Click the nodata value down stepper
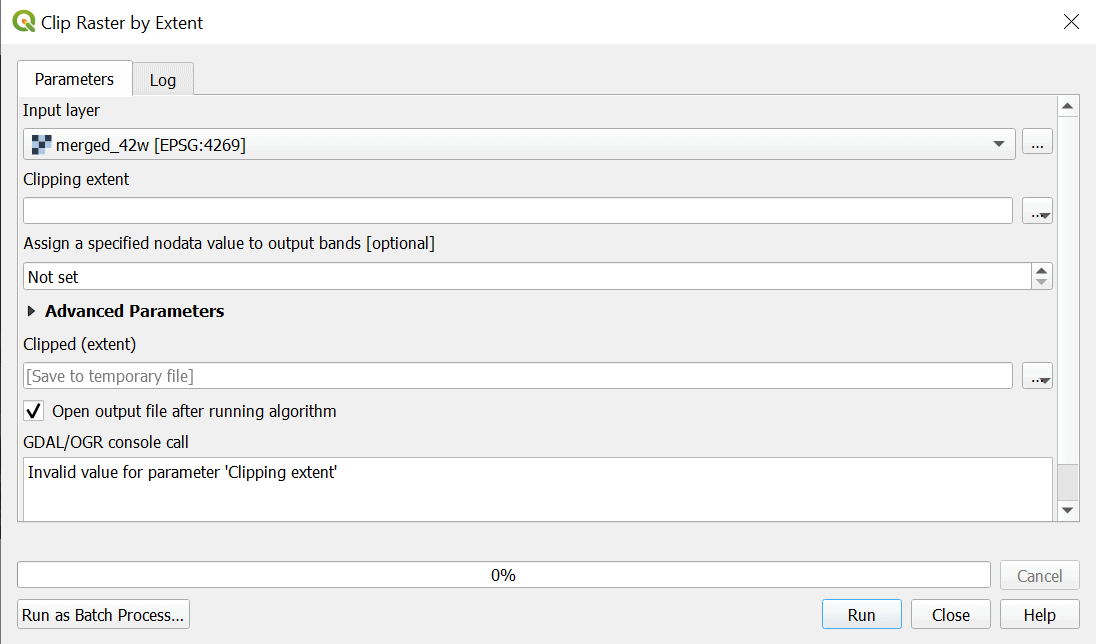This screenshot has height=644, width=1096. point(1039,281)
